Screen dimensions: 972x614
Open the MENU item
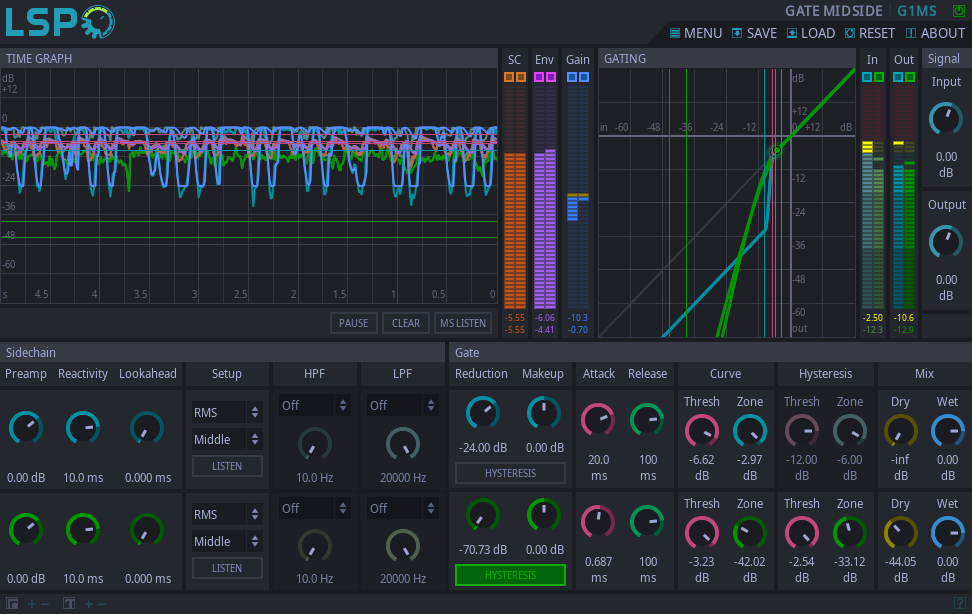696,33
